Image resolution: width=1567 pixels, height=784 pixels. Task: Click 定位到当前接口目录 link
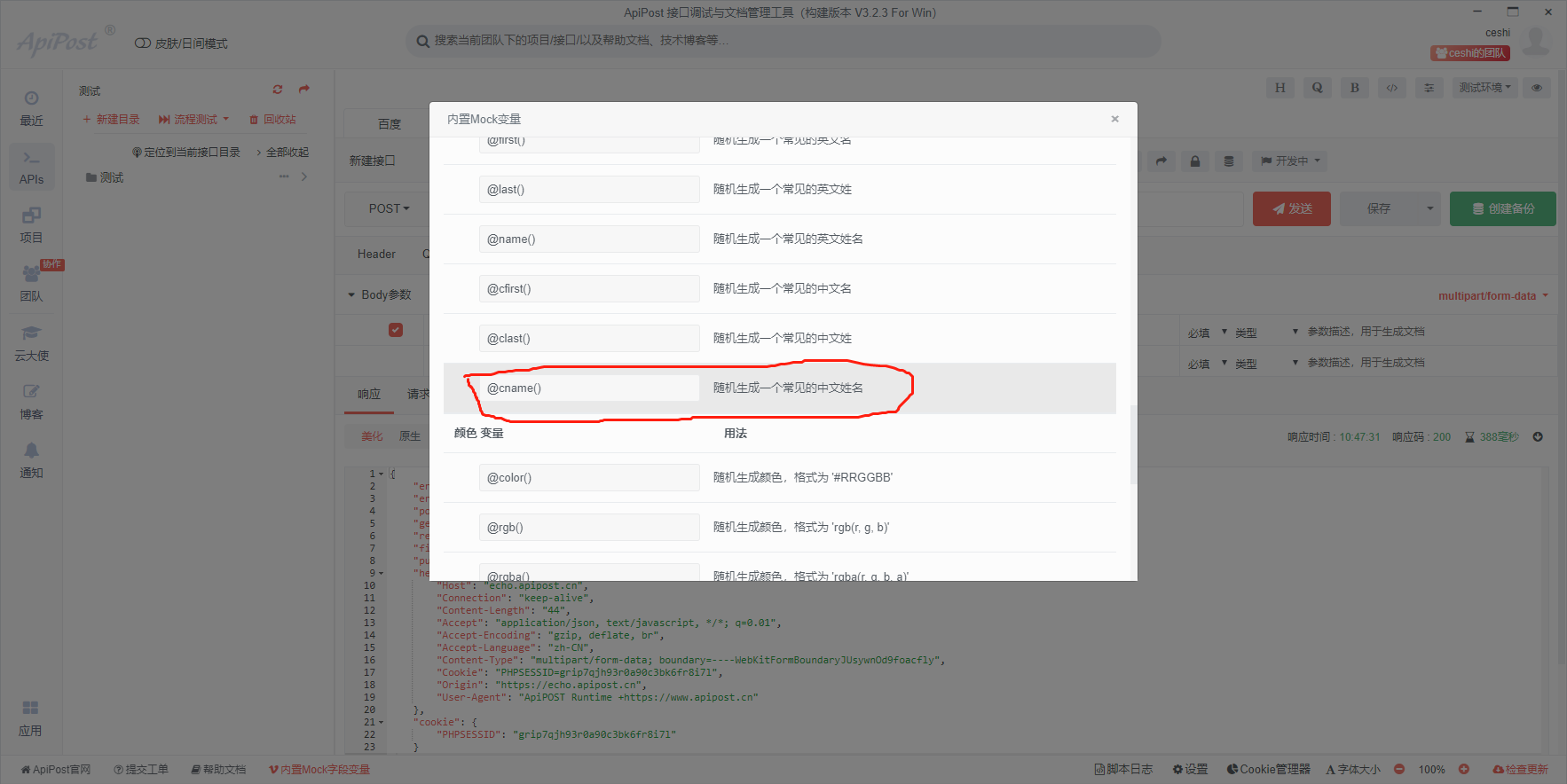click(186, 153)
